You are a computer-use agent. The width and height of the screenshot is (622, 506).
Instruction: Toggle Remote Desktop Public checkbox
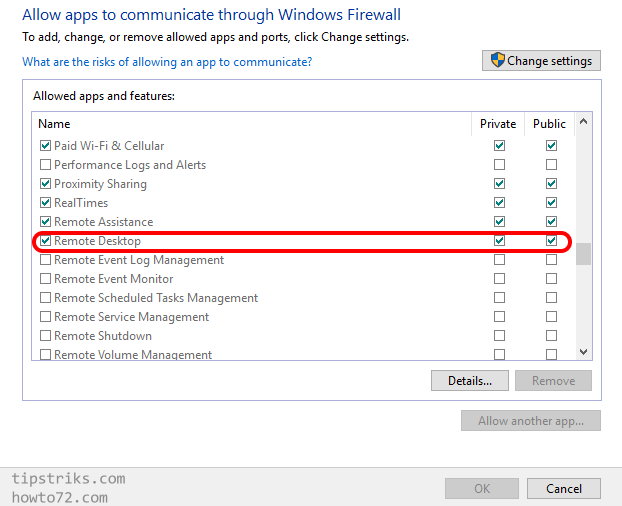[551, 241]
